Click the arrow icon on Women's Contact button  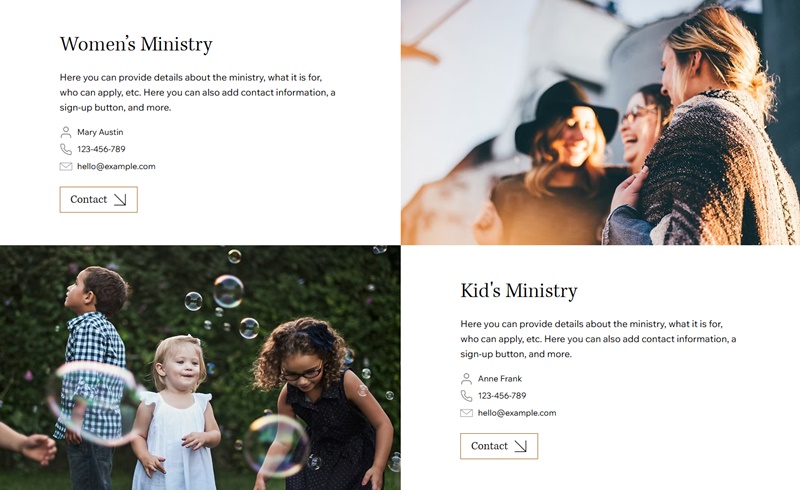coord(120,200)
